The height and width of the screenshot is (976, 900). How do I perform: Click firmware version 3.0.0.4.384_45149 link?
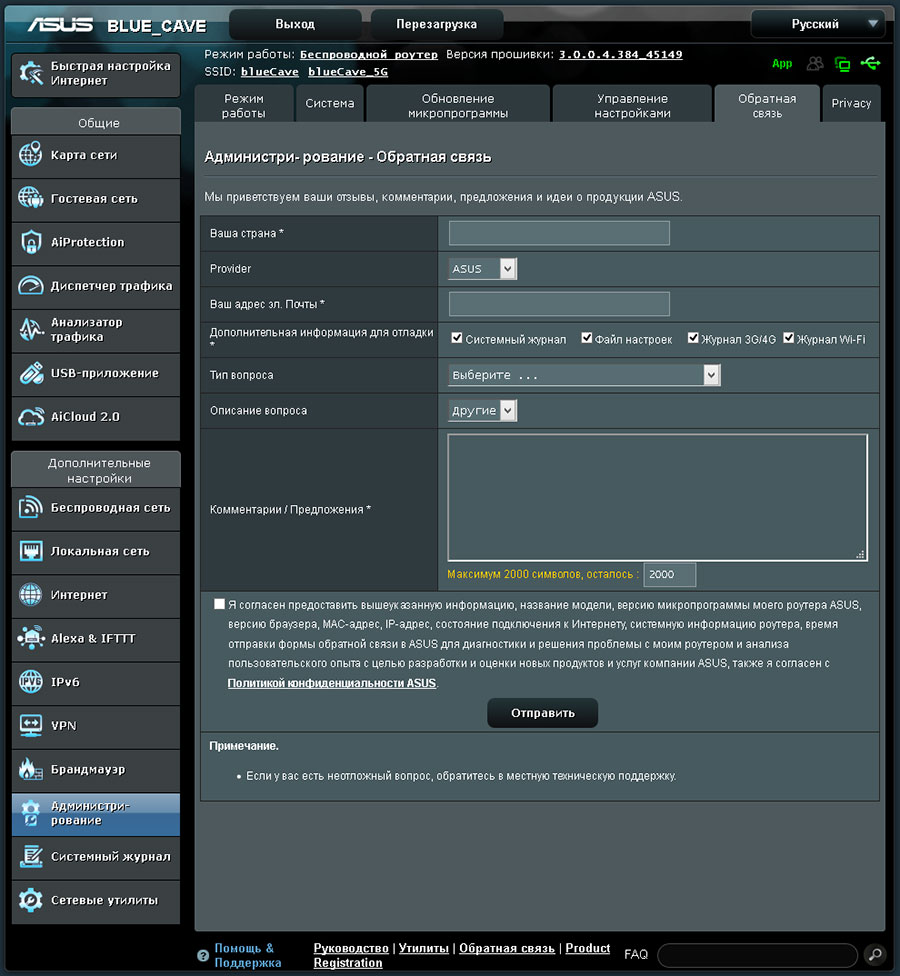[x=621, y=55]
